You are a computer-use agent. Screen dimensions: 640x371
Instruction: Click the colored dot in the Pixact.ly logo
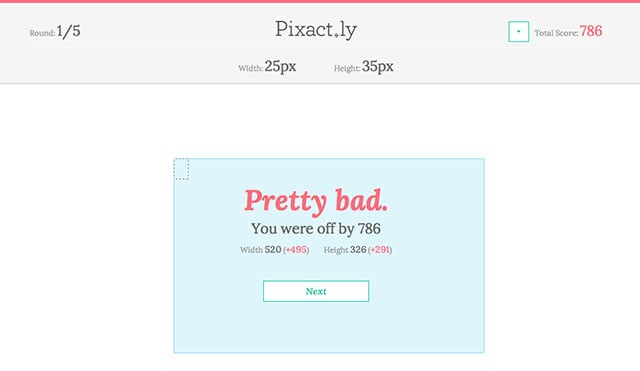point(336,36)
